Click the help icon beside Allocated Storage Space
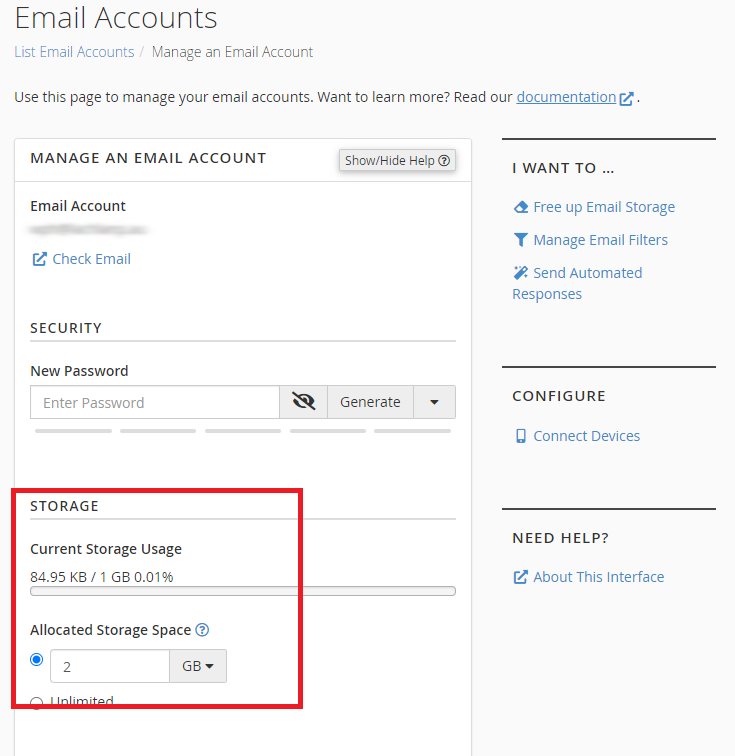Image resolution: width=735 pixels, height=756 pixels. pos(202,630)
